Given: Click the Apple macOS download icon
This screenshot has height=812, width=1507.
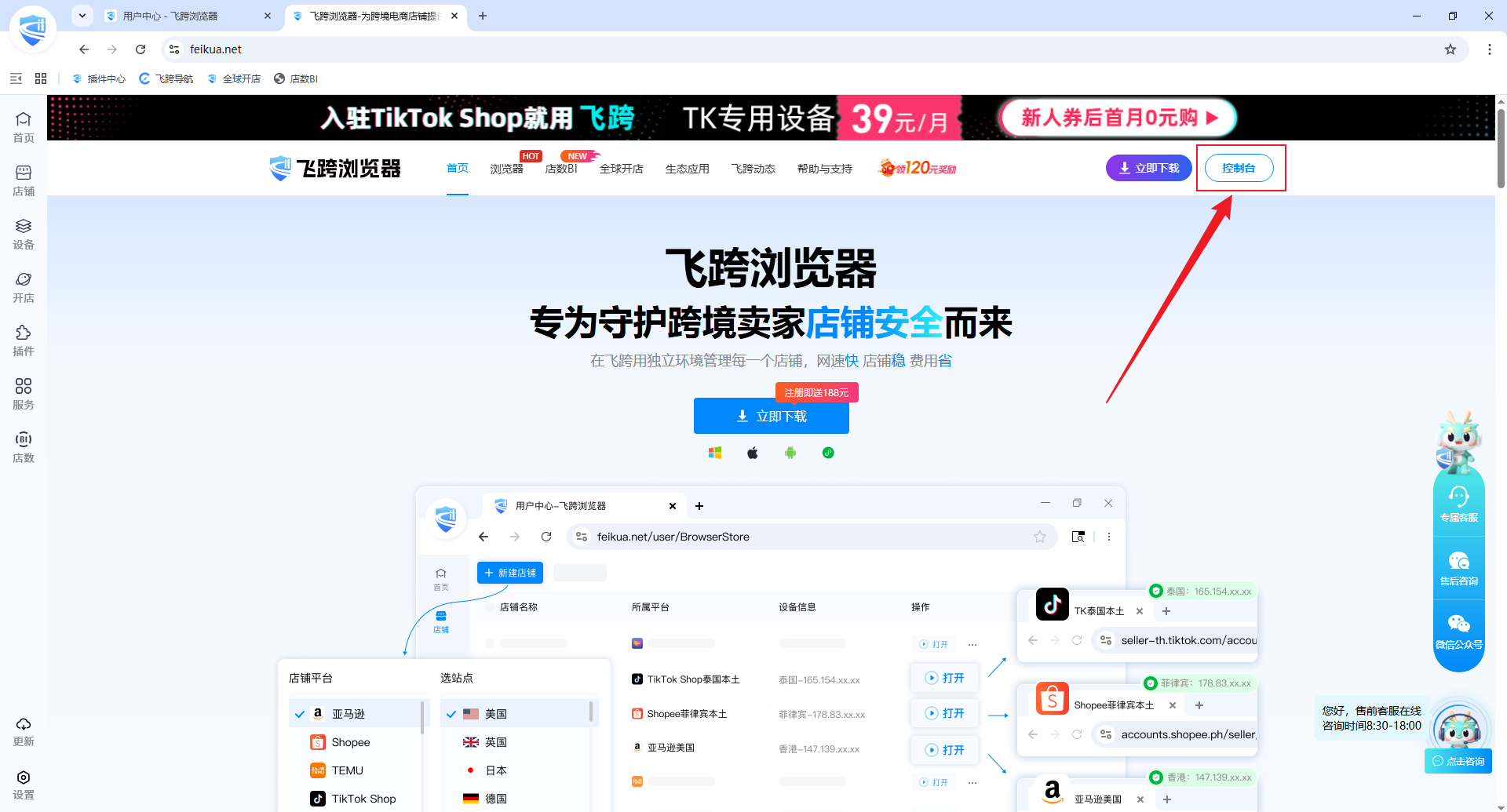Looking at the screenshot, I should click(753, 453).
